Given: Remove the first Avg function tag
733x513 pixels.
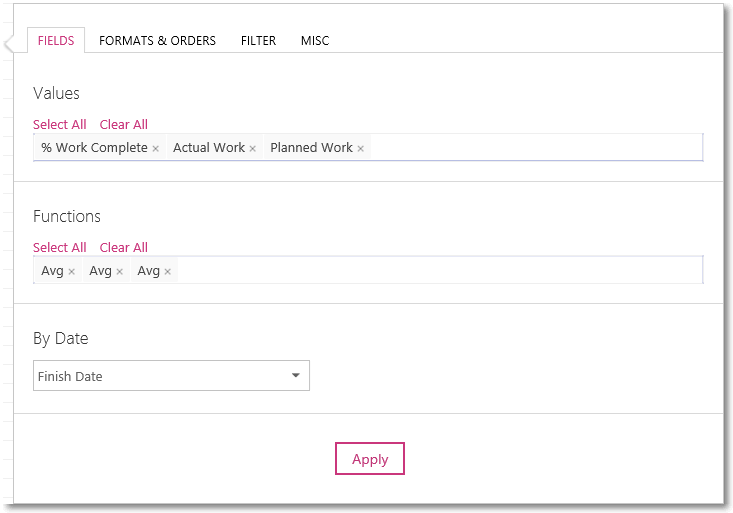Looking at the screenshot, I should click(72, 272).
